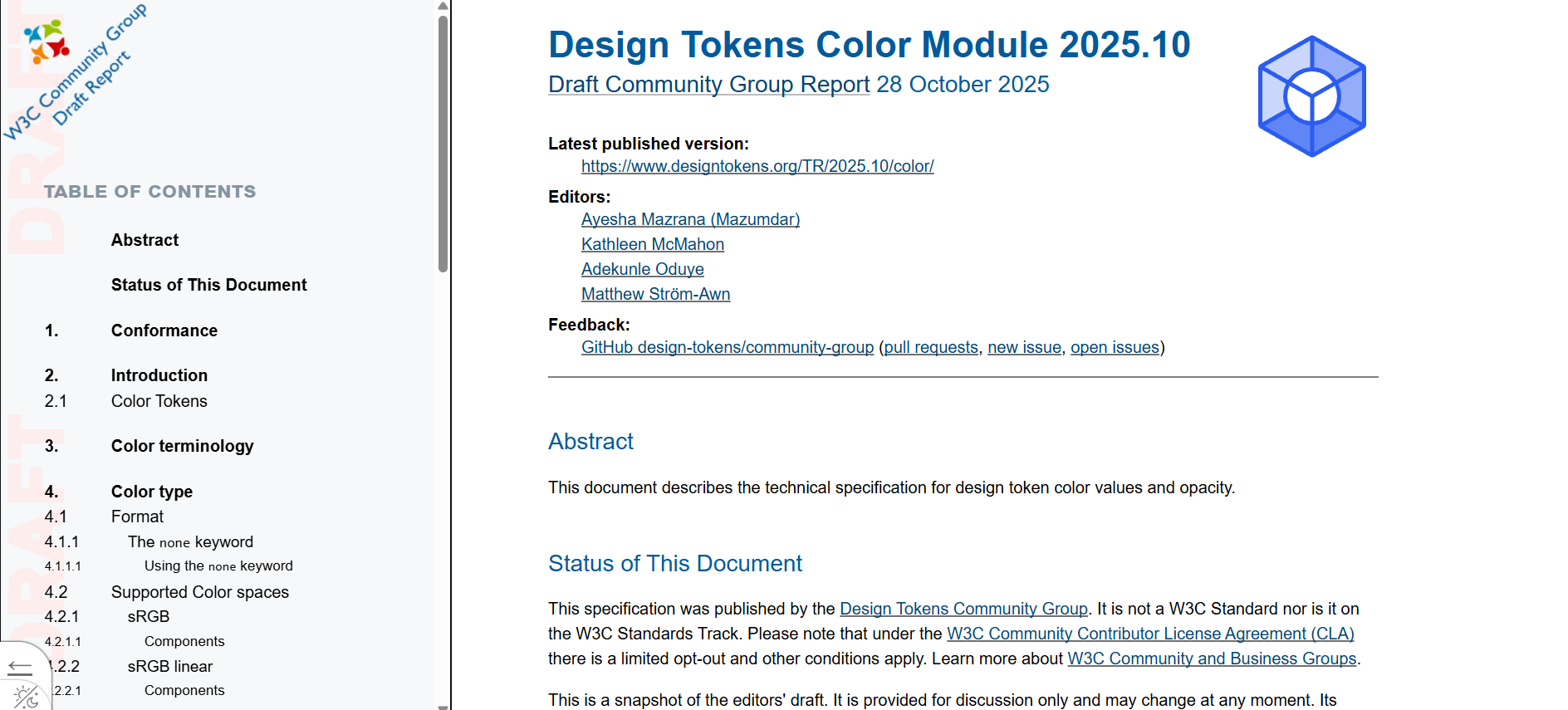Click the pull requests feedback link
Viewport: 1568px width, 710px height.
click(931, 347)
